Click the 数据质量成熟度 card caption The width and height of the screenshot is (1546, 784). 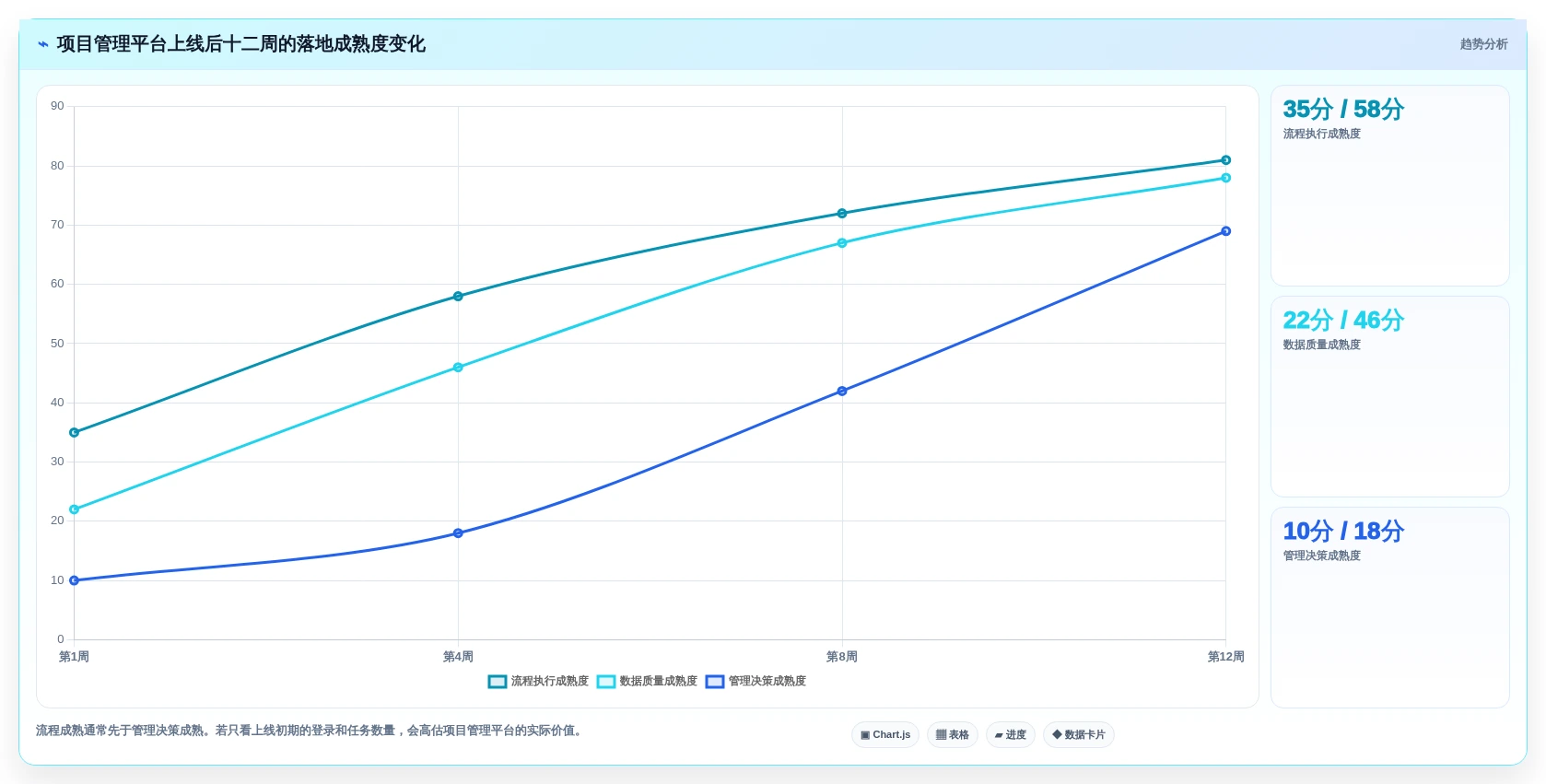tap(1322, 345)
